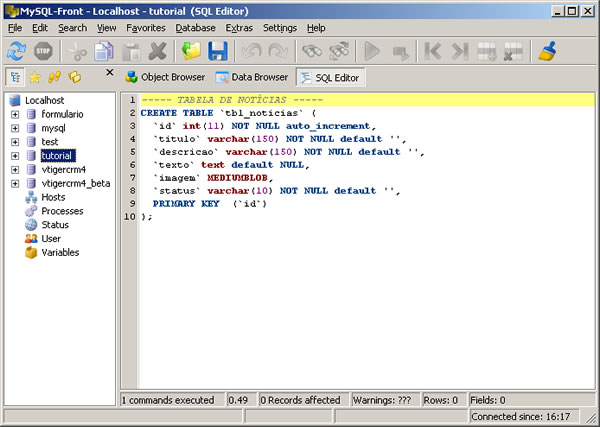This screenshot has width=600, height=427.
Task: Click the SQL files folder icon
Action: coord(75,77)
